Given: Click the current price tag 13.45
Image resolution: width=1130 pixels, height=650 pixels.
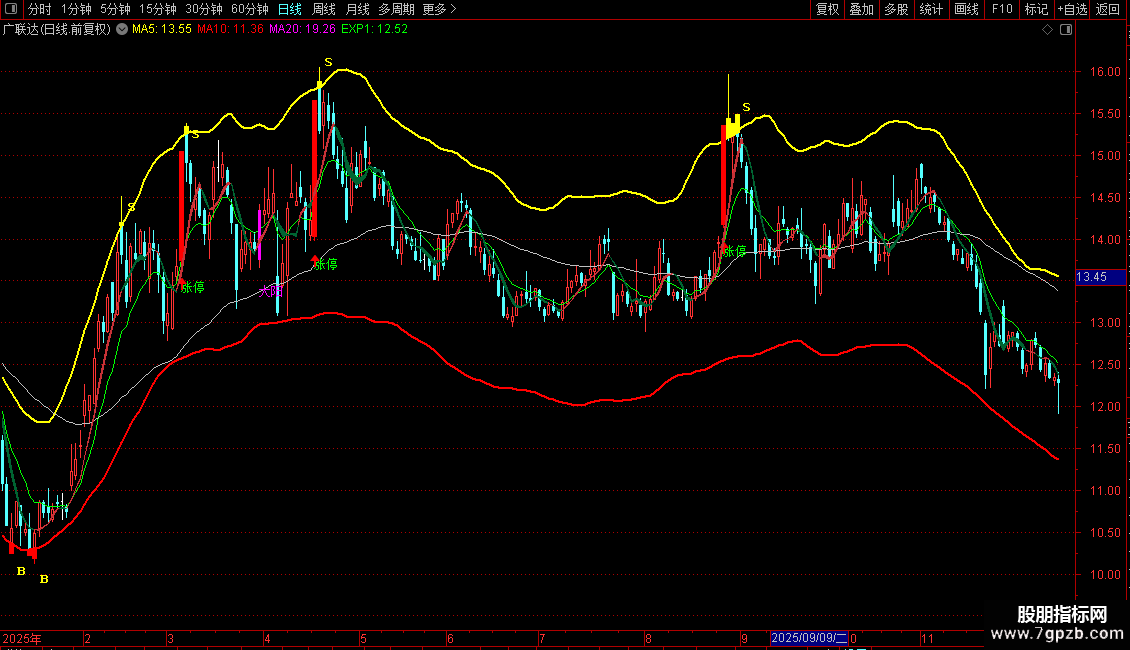Looking at the screenshot, I should [1100, 277].
